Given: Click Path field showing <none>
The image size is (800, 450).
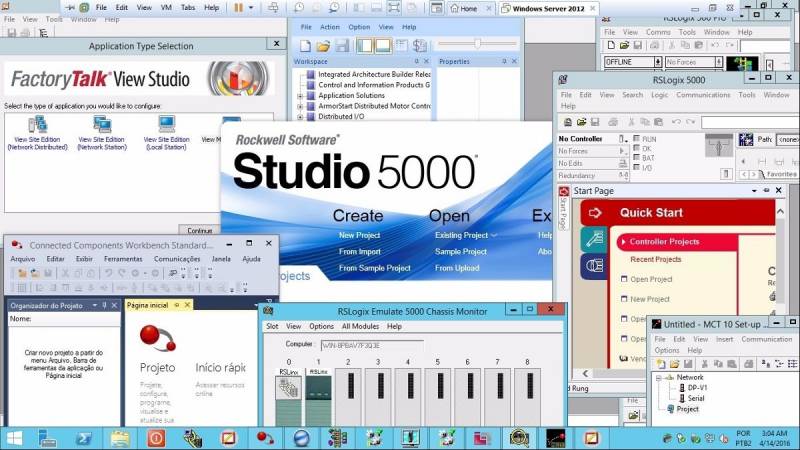Looking at the screenshot, I should tap(787, 139).
